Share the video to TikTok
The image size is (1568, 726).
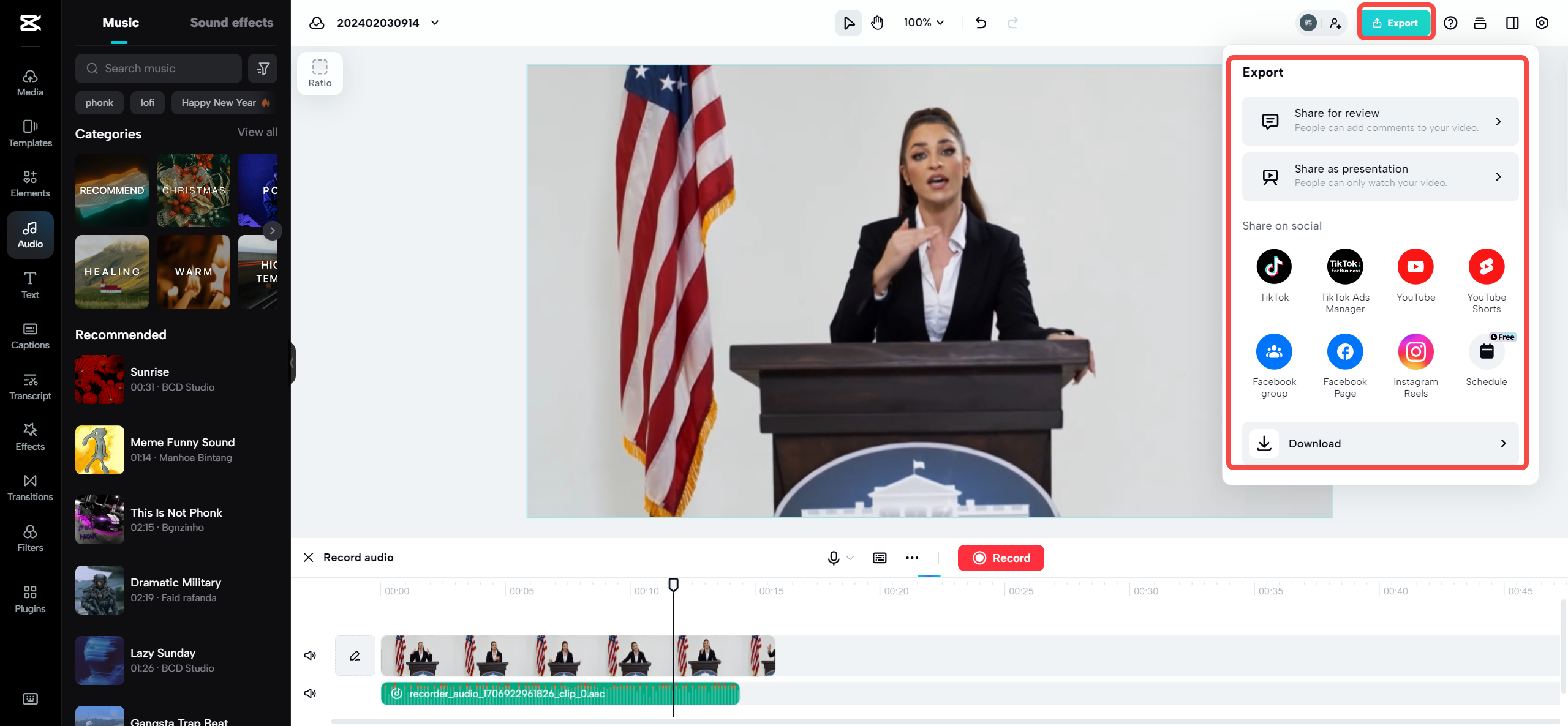[x=1274, y=266]
